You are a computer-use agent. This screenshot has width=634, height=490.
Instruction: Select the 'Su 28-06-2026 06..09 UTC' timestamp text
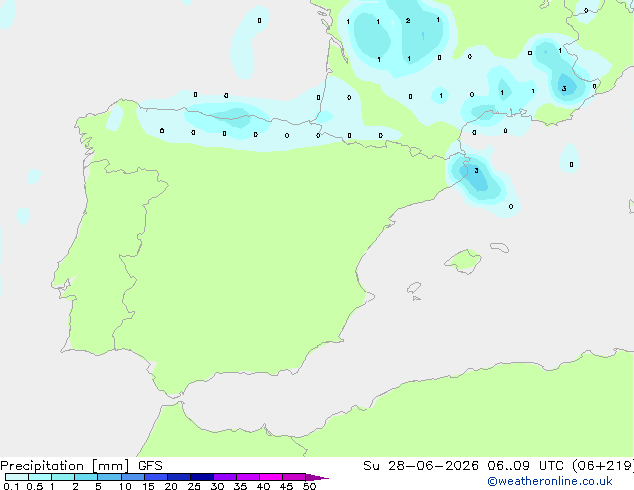coord(463,466)
